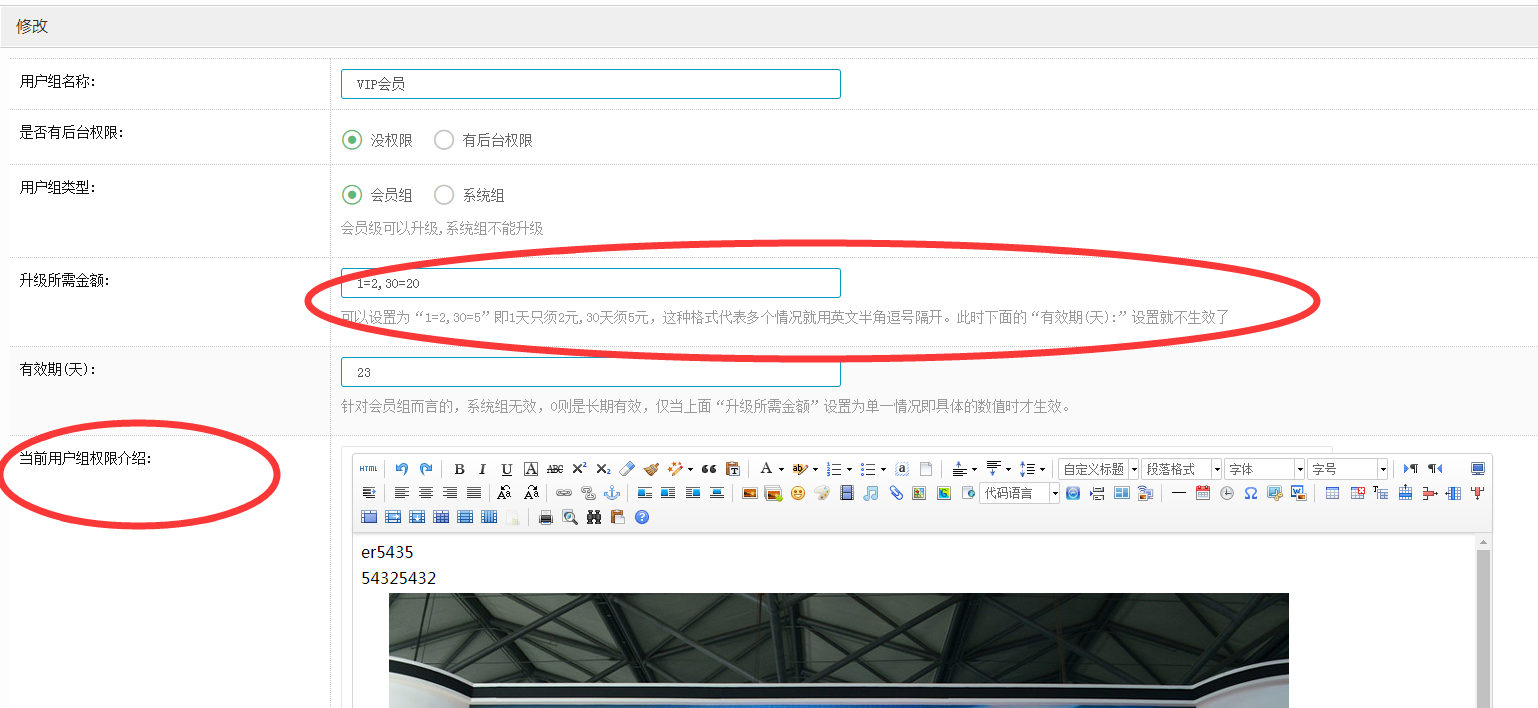Select the 没权限 radio button
The width and height of the screenshot is (1538, 708).
point(352,140)
